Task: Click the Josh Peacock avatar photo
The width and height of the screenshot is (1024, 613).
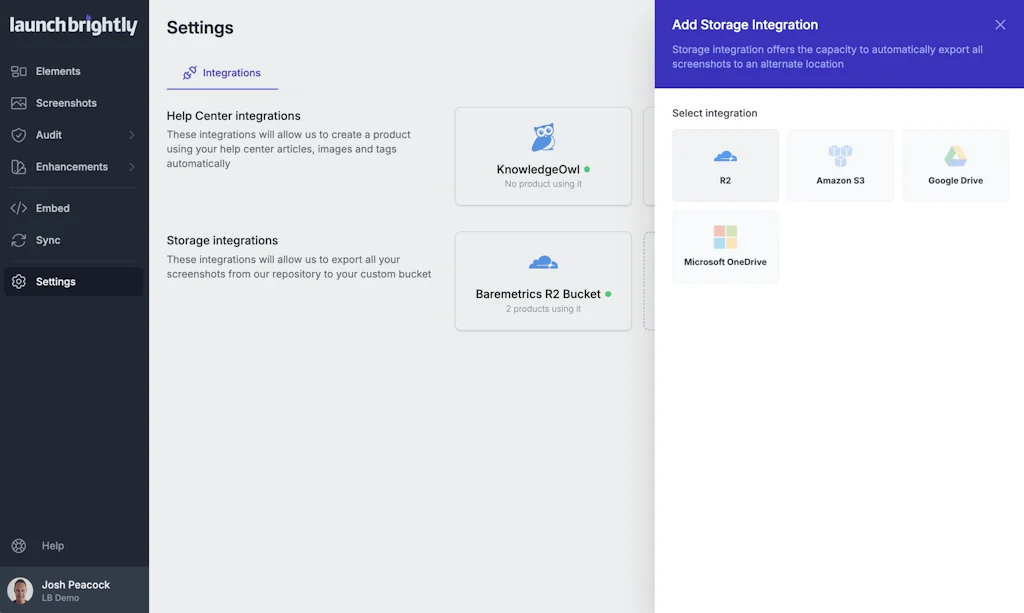Action: (20, 590)
